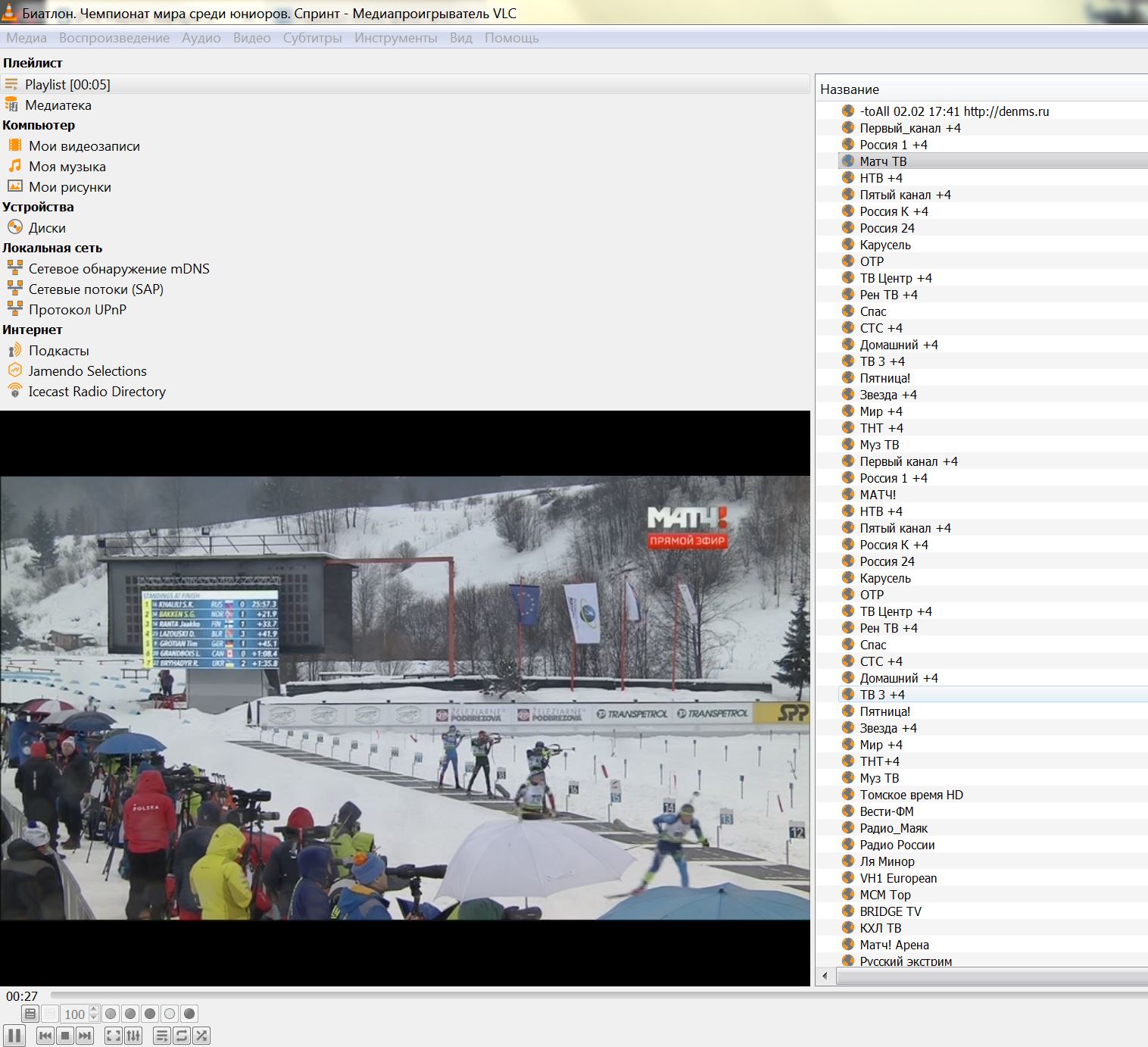Pause the video playback
Viewport: 1148px width, 1047px height.
pyautogui.click(x=14, y=1036)
